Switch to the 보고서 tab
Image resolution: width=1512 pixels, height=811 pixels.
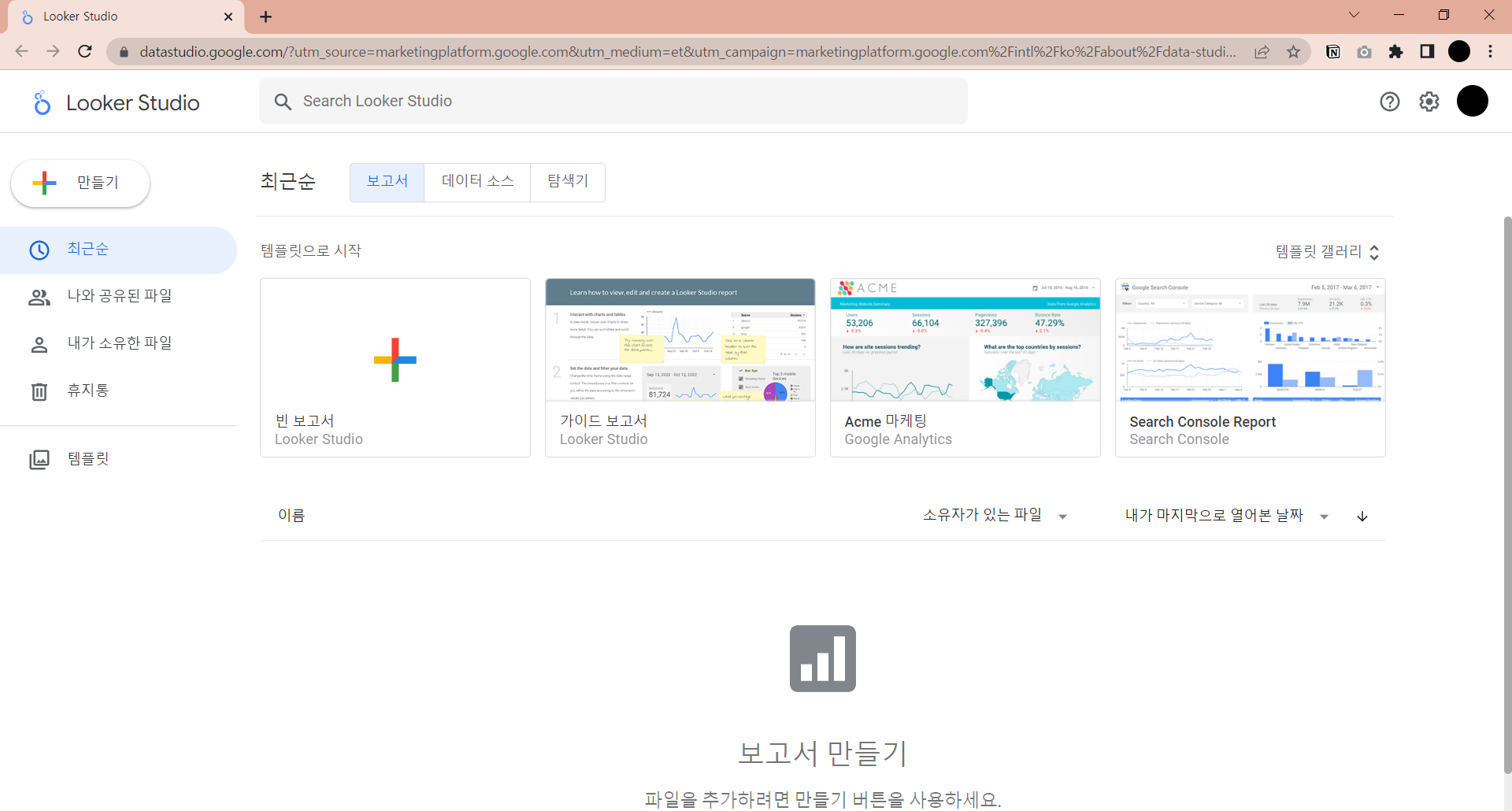pos(387,182)
